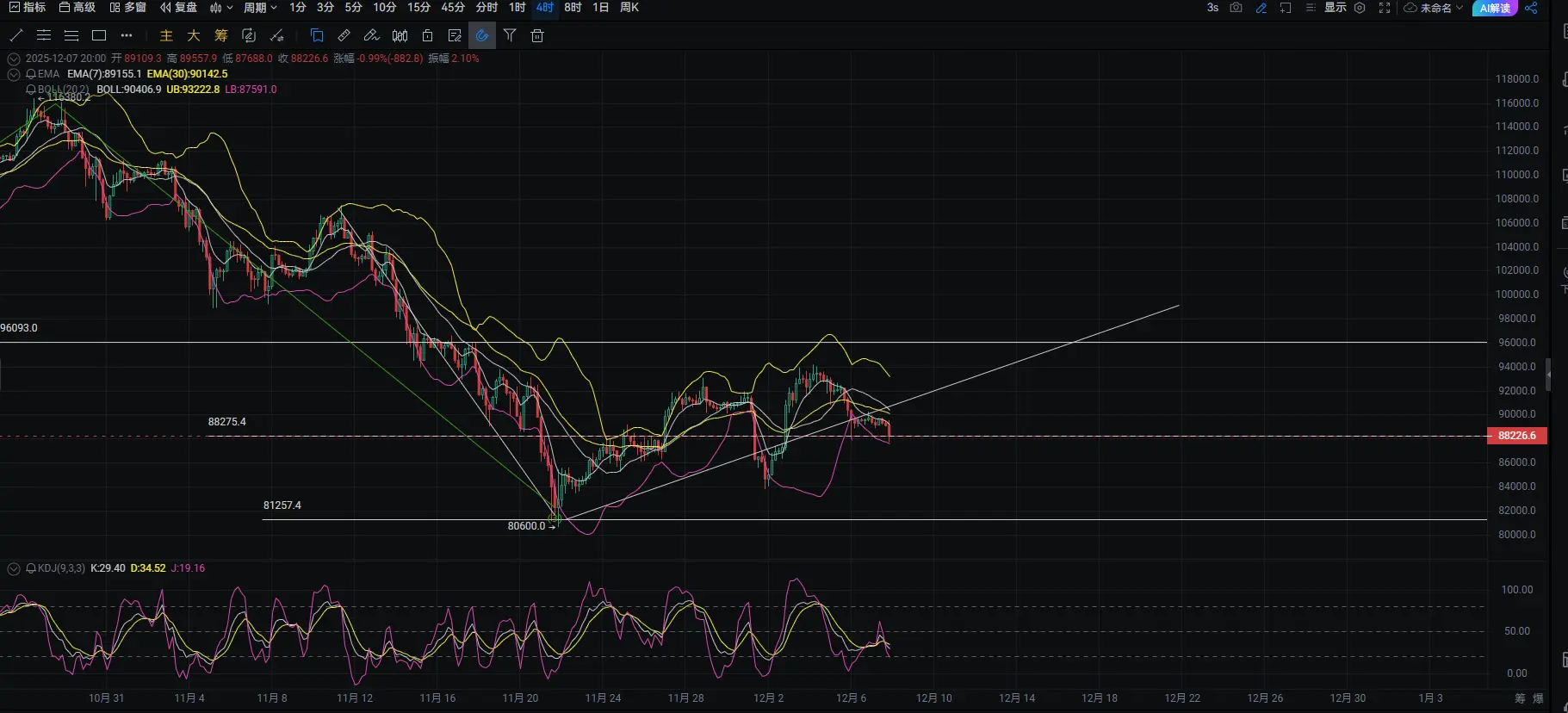Click the 主 main-force indicator button
The width and height of the screenshot is (1568, 713).
tap(166, 35)
